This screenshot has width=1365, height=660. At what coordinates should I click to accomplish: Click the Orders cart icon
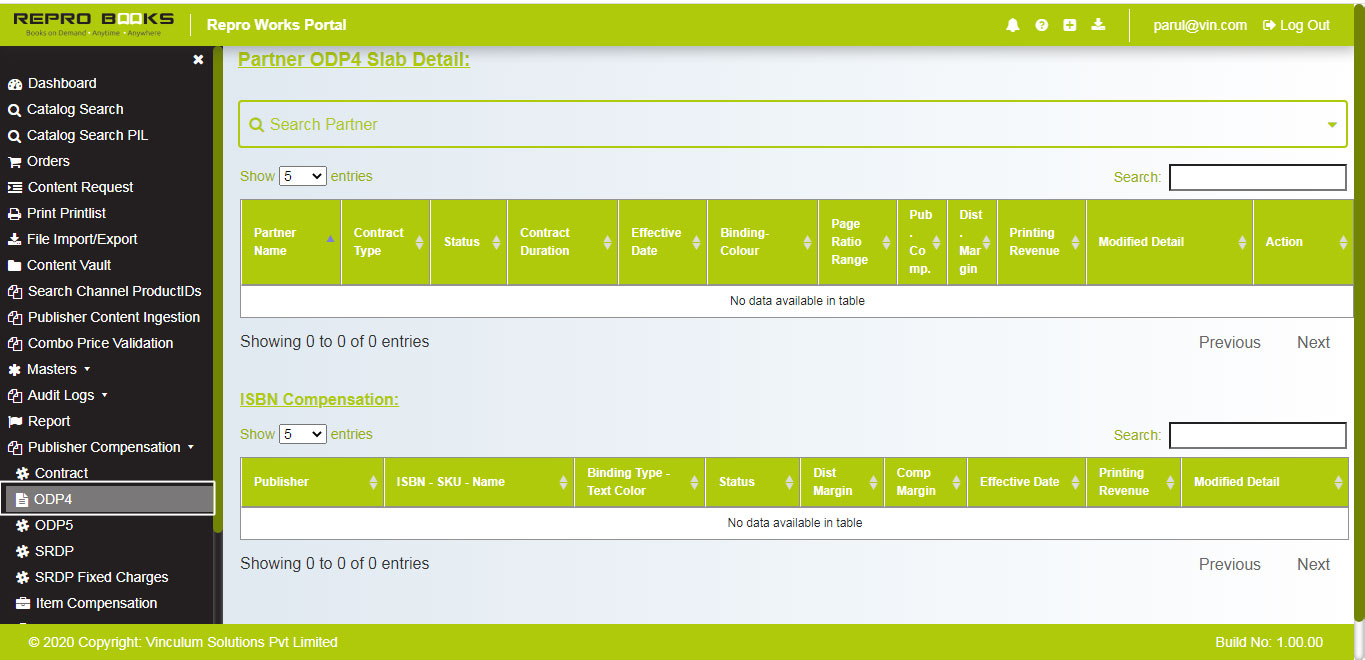(x=15, y=162)
